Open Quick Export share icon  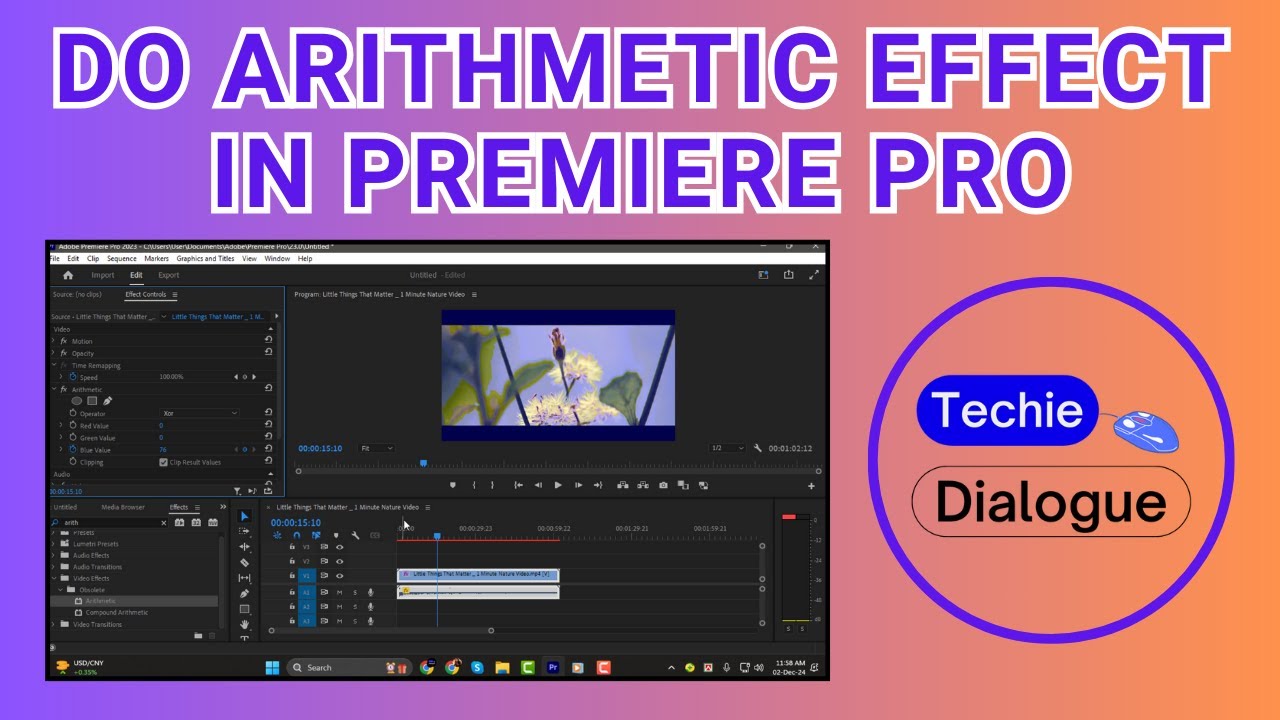click(789, 275)
